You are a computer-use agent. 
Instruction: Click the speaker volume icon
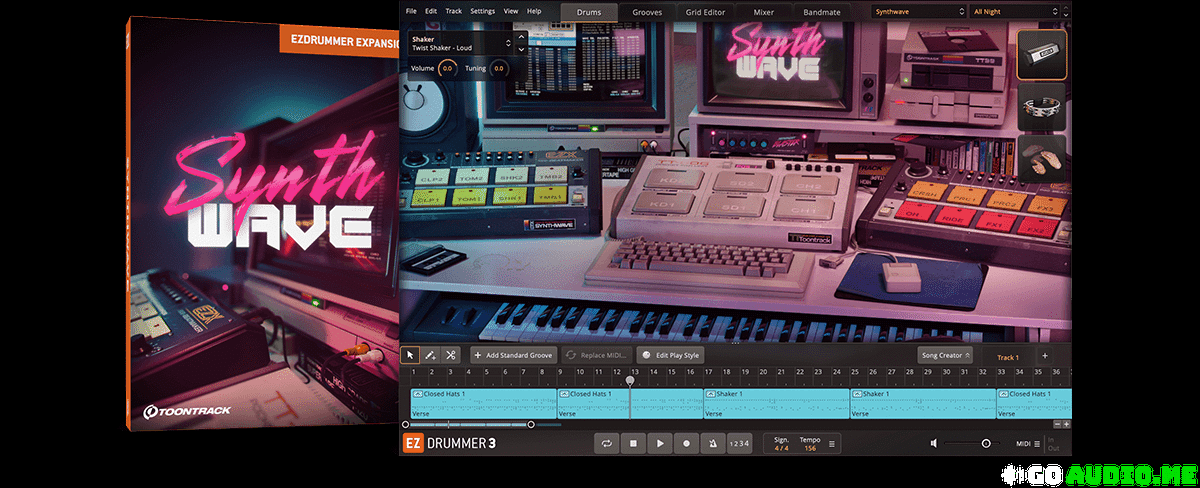click(934, 443)
